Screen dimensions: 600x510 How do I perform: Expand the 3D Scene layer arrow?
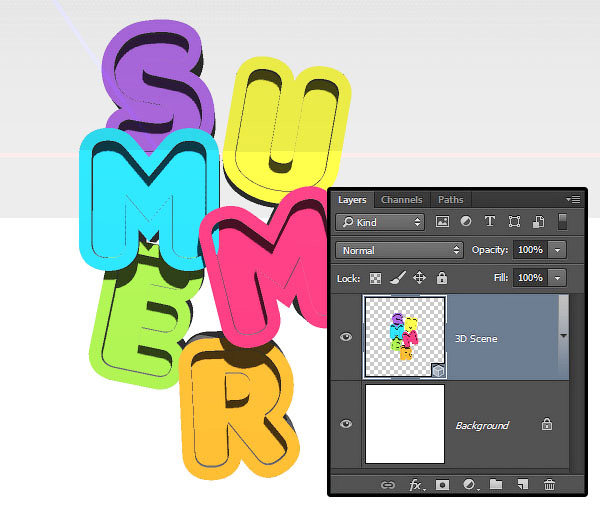(563, 336)
